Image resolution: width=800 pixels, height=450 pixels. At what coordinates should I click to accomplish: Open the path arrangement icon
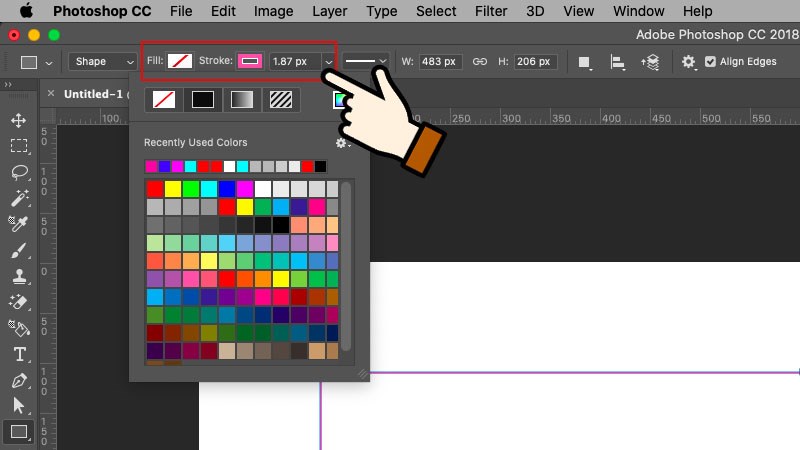click(651, 62)
